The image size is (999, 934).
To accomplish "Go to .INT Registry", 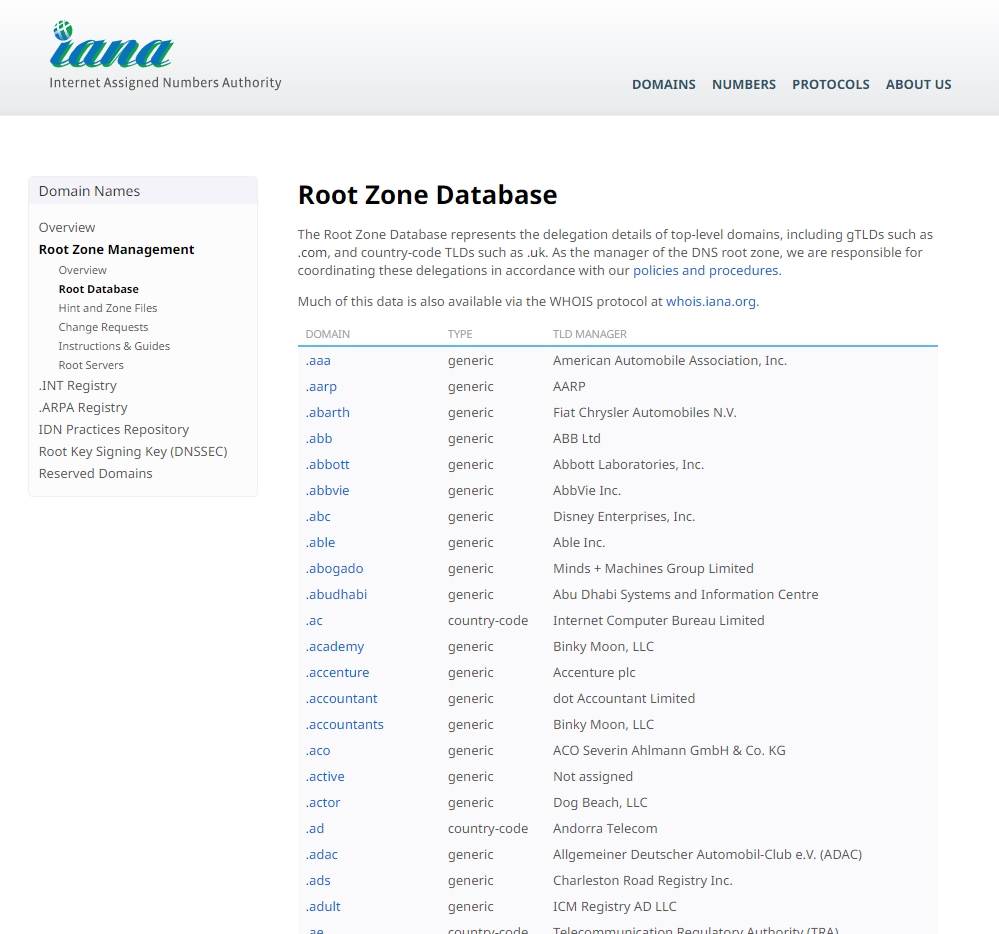I will (x=78, y=385).
